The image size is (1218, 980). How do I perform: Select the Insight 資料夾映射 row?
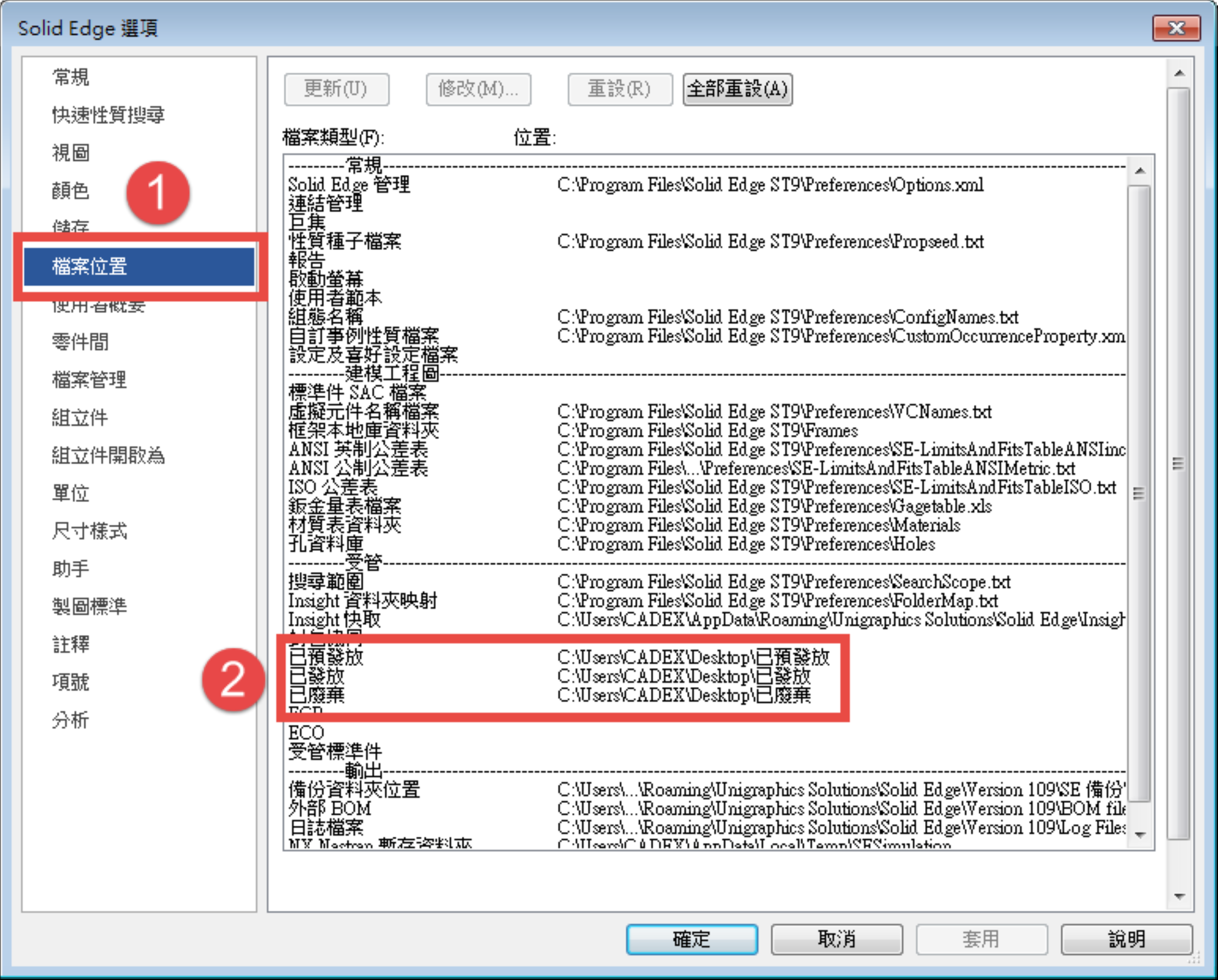(706, 600)
